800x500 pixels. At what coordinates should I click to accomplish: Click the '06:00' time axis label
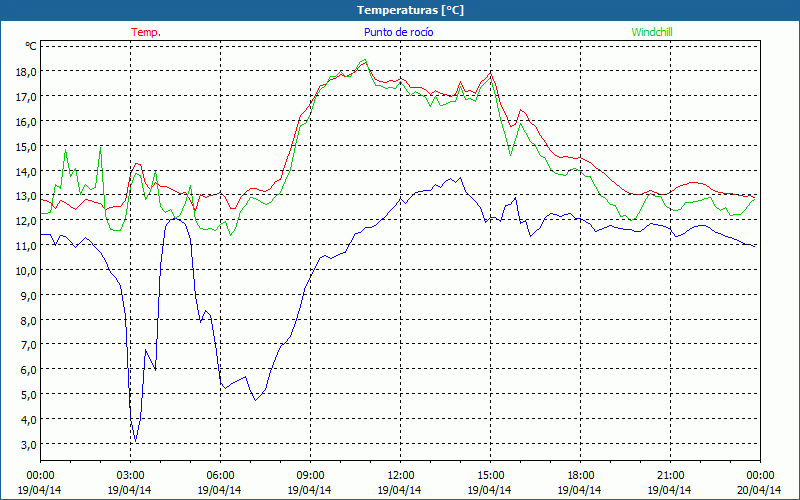[x=220, y=476]
